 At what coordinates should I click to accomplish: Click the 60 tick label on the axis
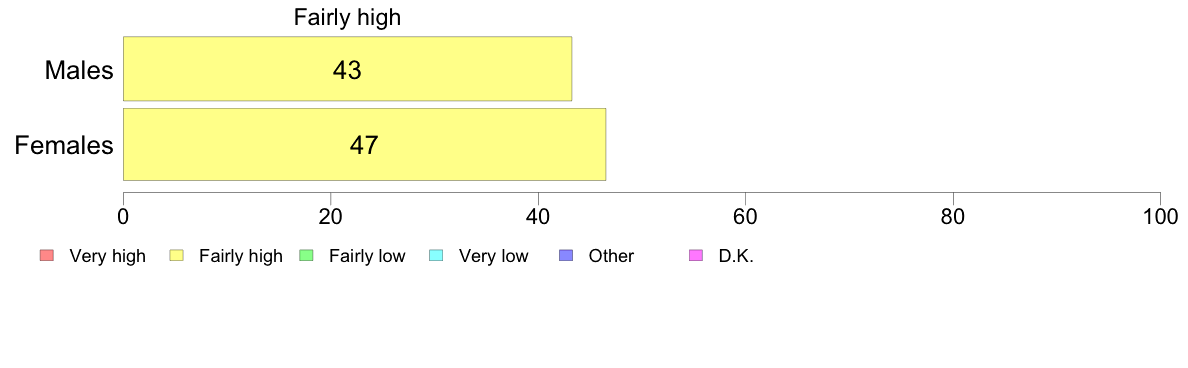pos(746,216)
